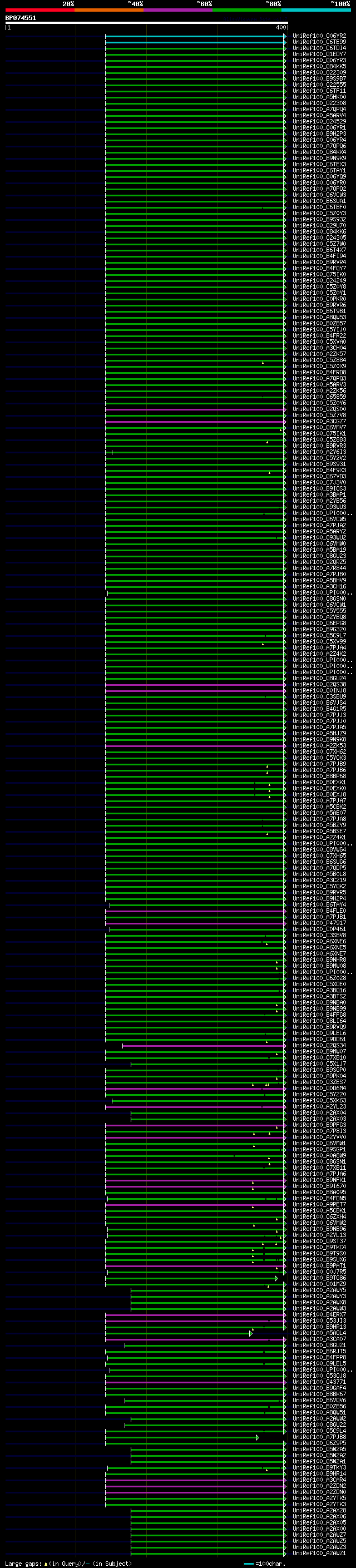This screenshot has width=356, height=1568.
Task: Select the UniRef100_Q06YR0 label
Action: pyautogui.click(x=319, y=182)
